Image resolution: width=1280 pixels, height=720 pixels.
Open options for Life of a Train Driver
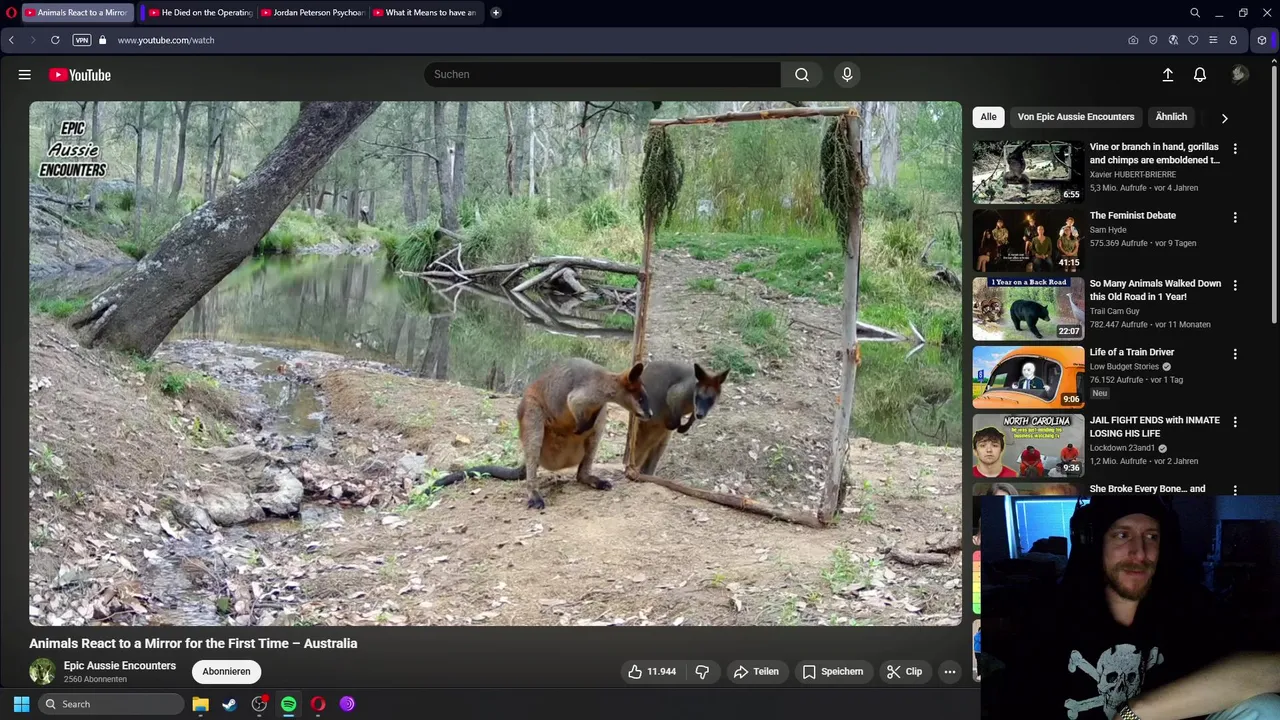point(1235,354)
